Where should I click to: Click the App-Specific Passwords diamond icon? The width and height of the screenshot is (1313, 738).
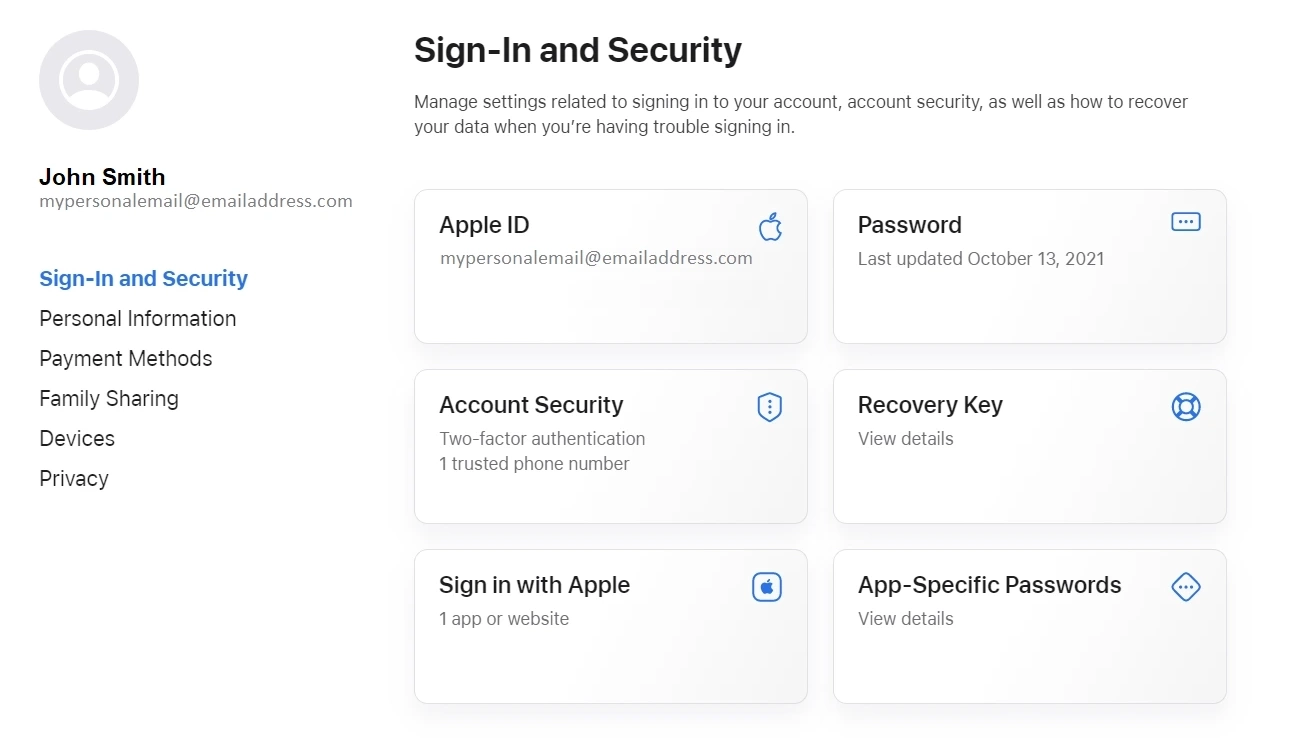(x=1185, y=587)
